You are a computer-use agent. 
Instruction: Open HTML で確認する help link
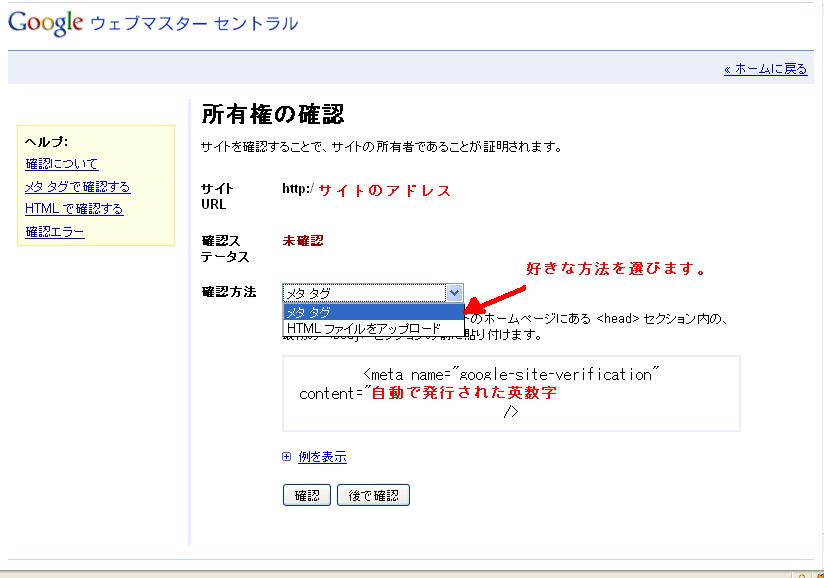pos(74,209)
